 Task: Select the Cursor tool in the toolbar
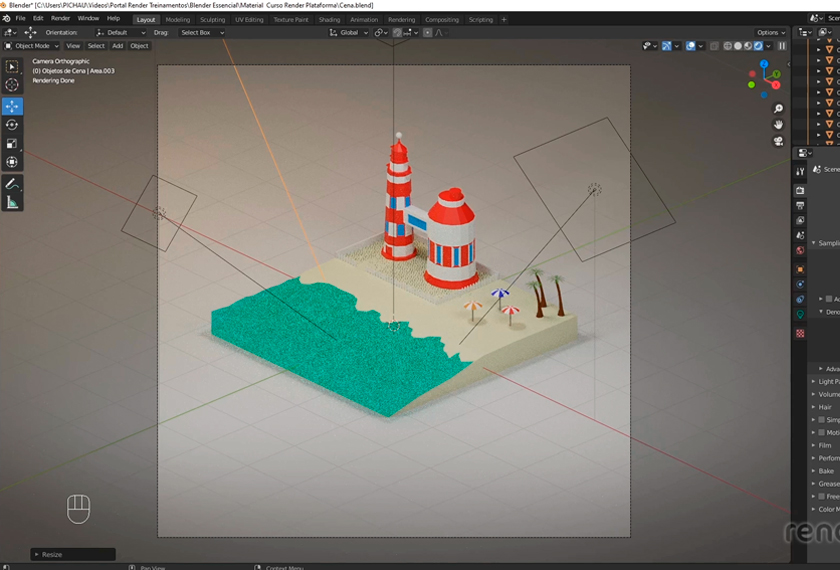(x=12, y=86)
